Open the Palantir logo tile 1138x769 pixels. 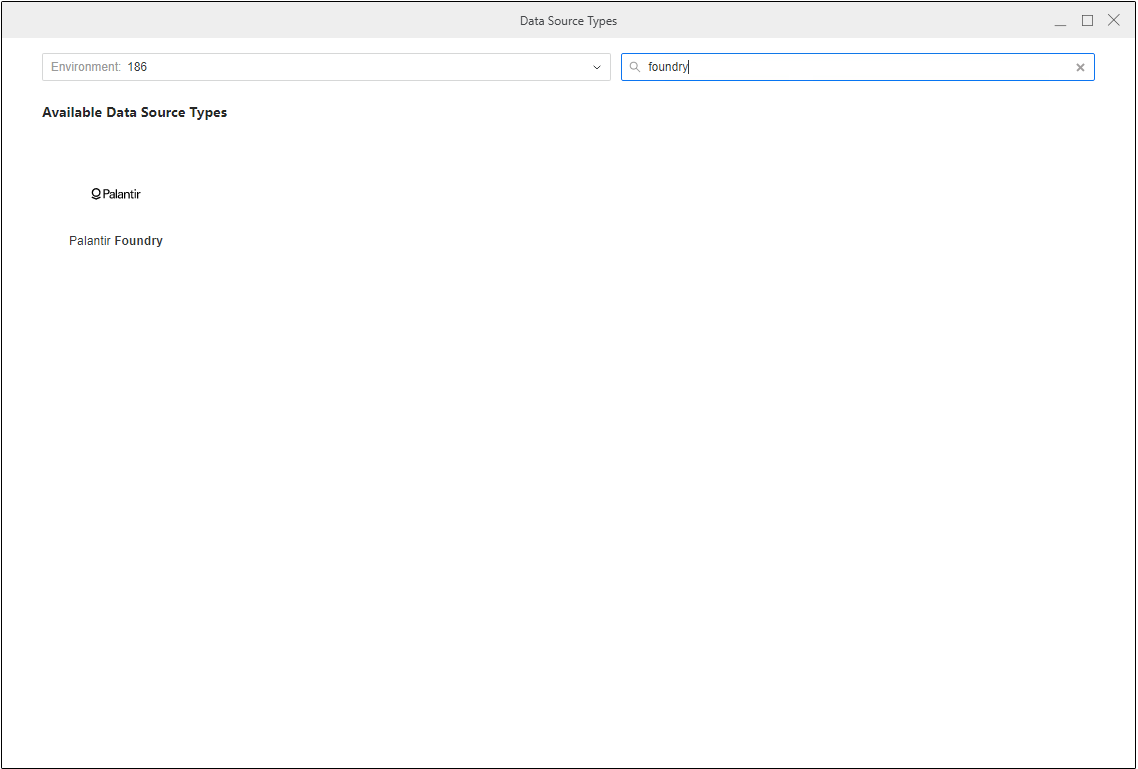point(116,194)
